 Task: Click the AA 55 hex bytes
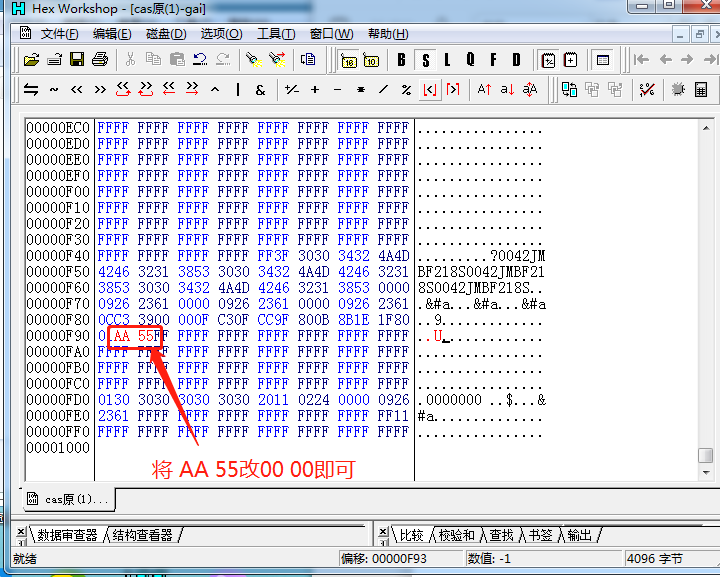click(x=135, y=336)
